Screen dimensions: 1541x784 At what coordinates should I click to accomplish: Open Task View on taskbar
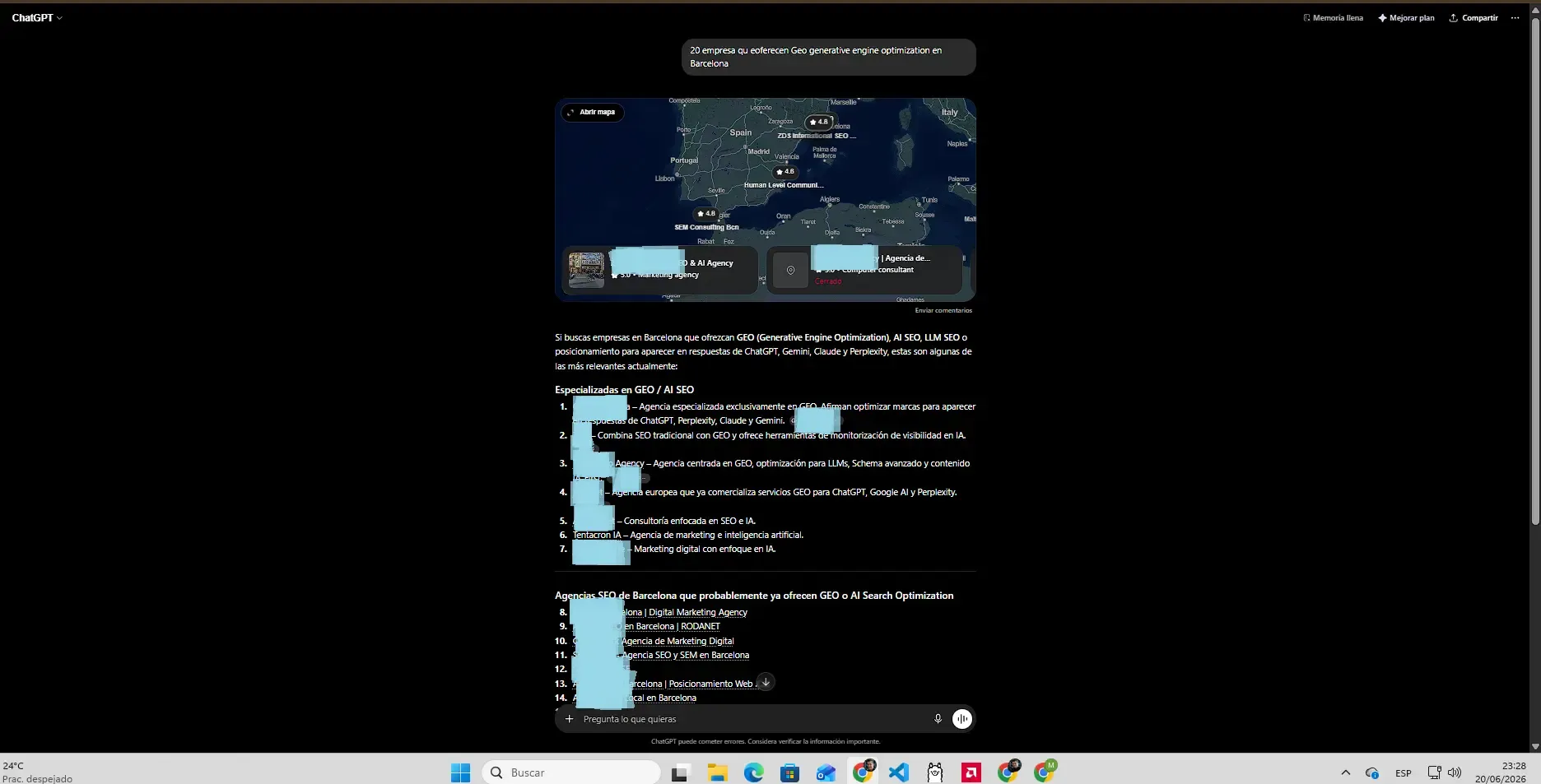tap(680, 772)
